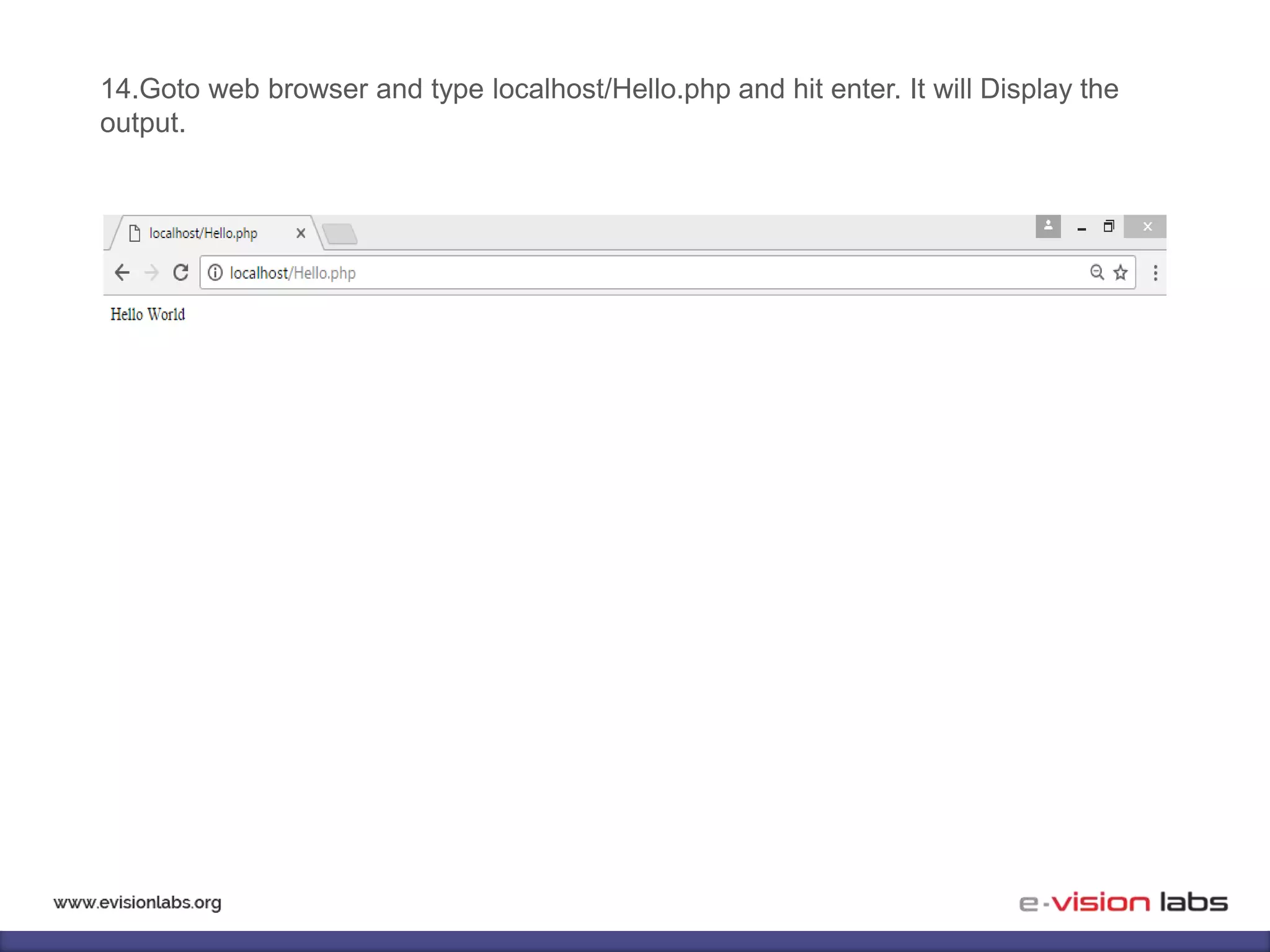
Task: Close the localhost/Hello.php tab
Action: 301,233
